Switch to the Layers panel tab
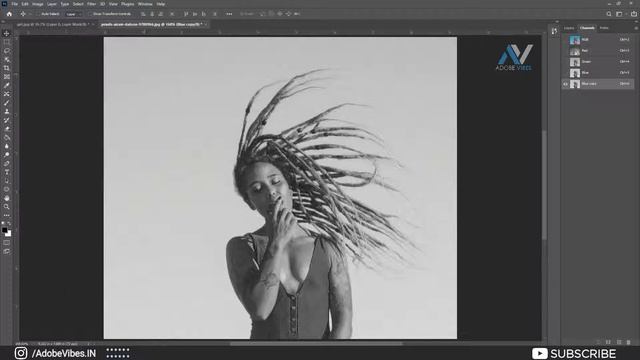Image resolution: width=640 pixels, height=360 pixels. pos(569,28)
